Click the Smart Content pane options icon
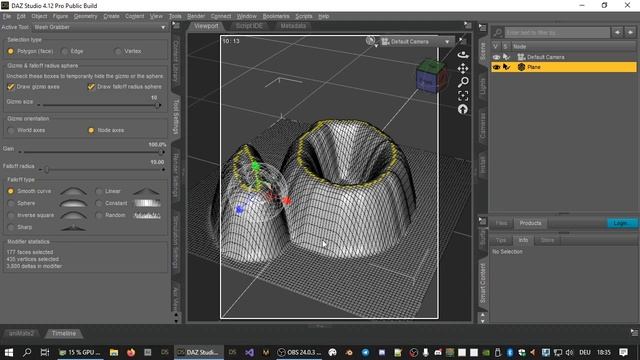640x360 pixels. 482,221
